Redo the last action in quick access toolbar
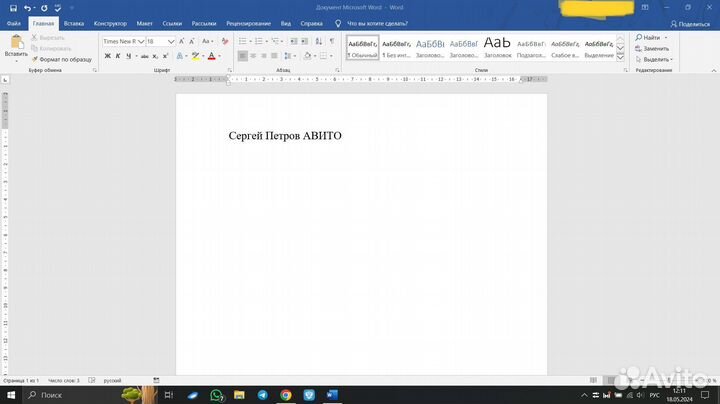The image size is (720, 404). click(x=44, y=8)
